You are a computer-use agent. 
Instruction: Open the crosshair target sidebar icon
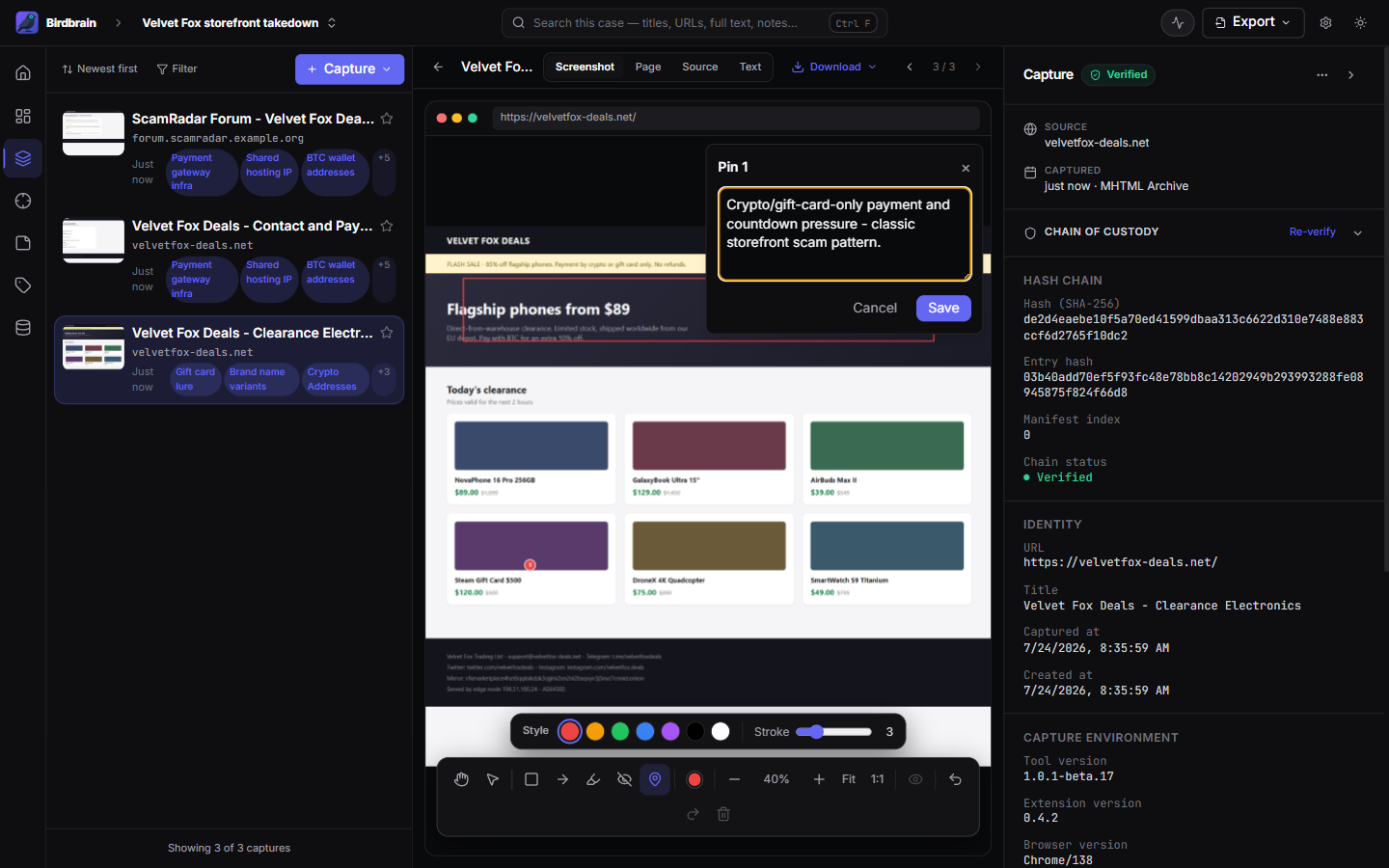pos(23,201)
